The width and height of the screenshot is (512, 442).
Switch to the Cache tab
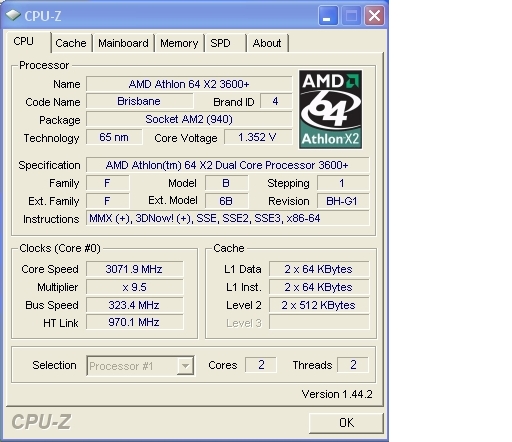[x=71, y=43]
